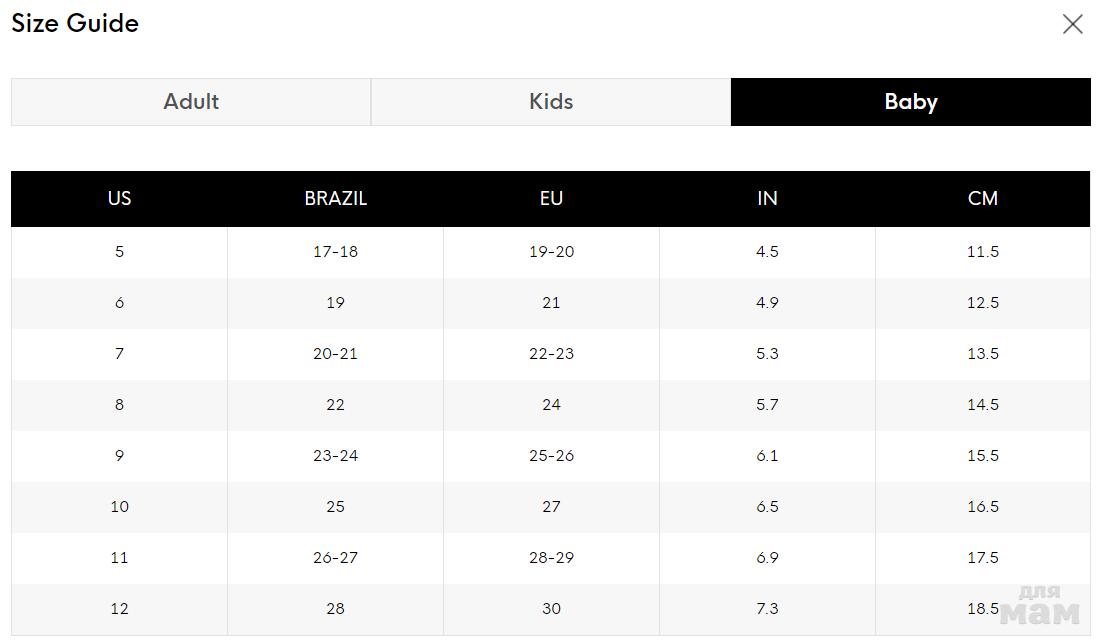Click the 5.7 inches cell

point(767,405)
